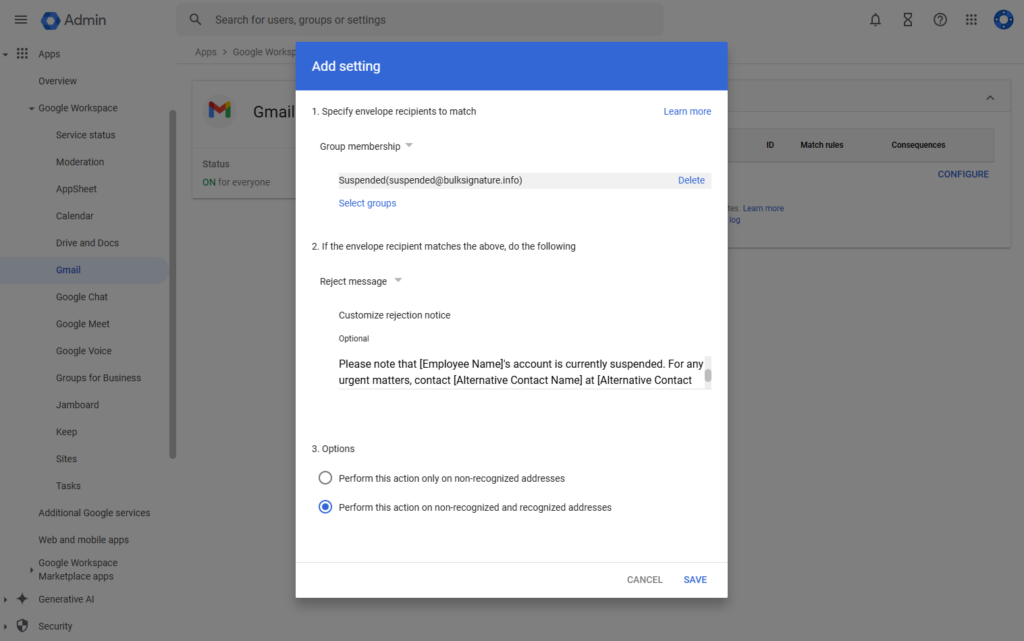The image size is (1024, 641).
Task: Collapse the Gmail settings panel chevron
Action: [990, 98]
